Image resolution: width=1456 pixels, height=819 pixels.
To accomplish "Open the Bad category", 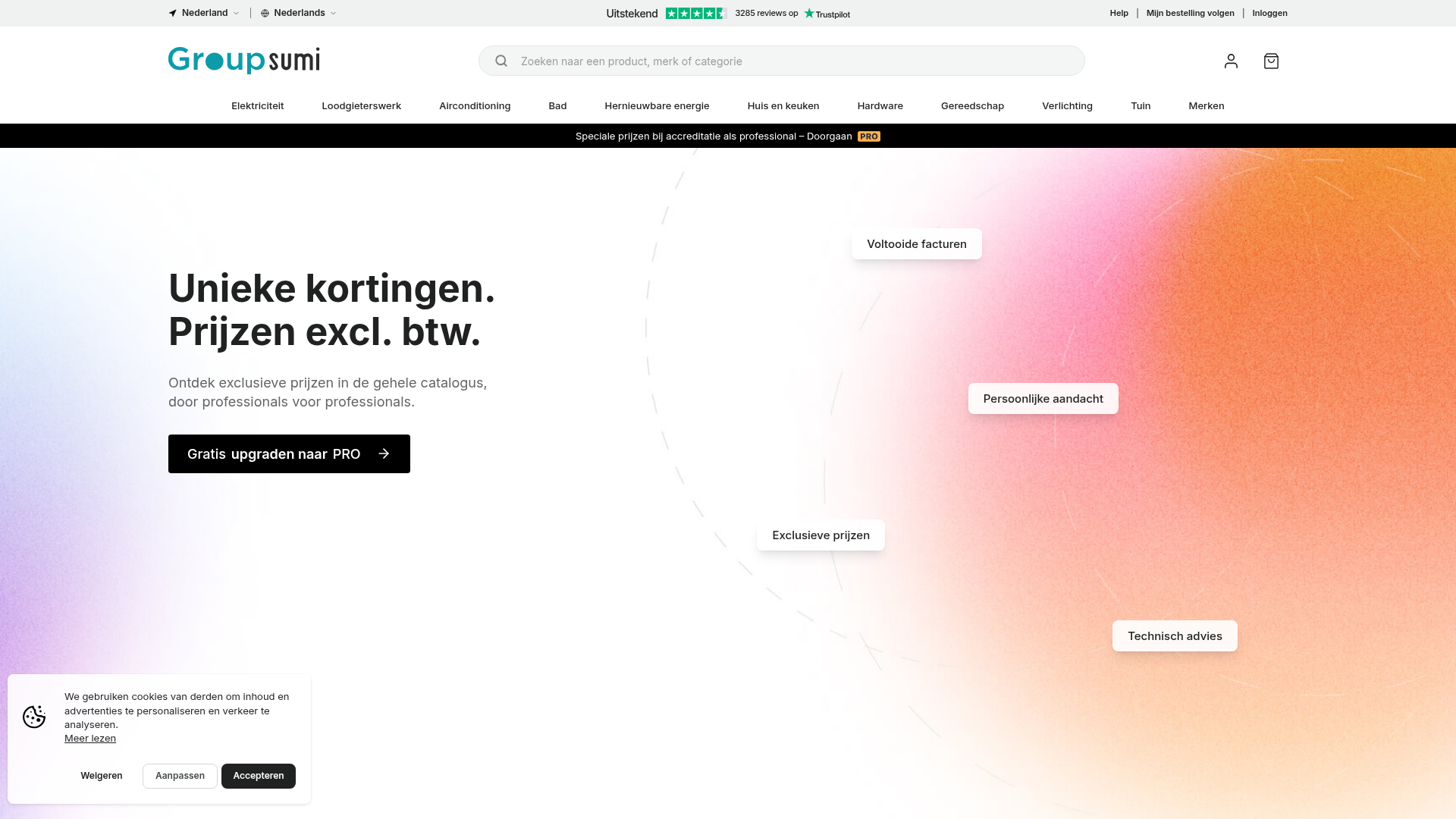I will [x=557, y=105].
